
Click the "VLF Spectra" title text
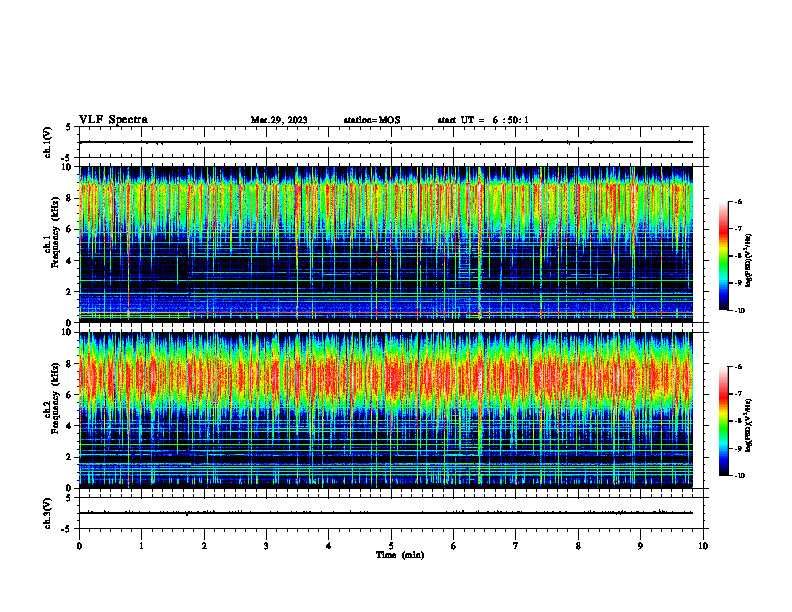coord(113,120)
